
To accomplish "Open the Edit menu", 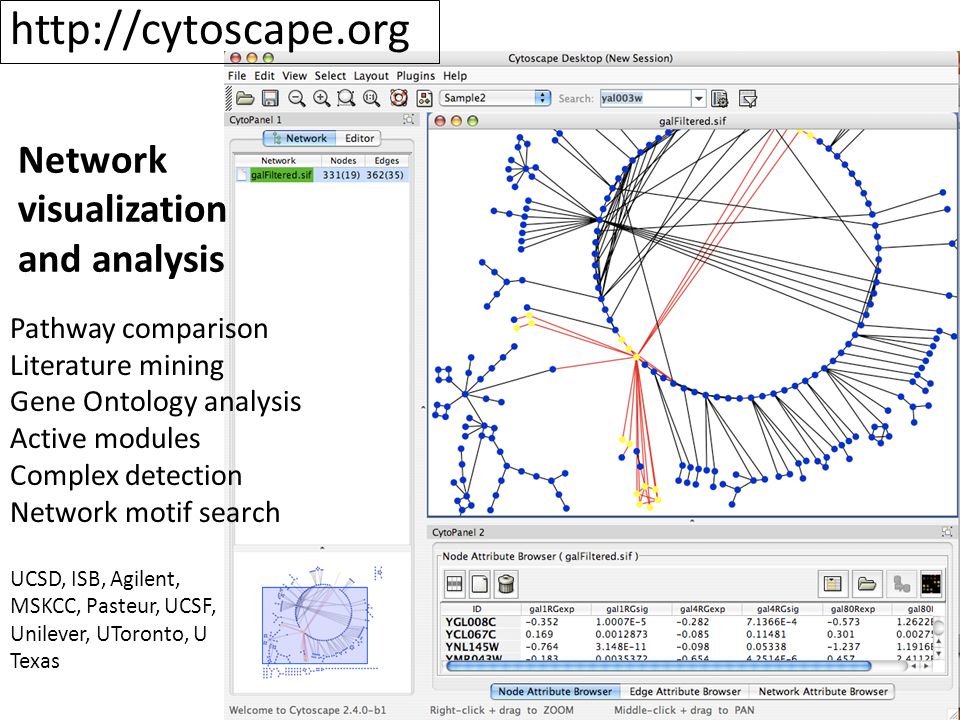I will click(x=264, y=76).
